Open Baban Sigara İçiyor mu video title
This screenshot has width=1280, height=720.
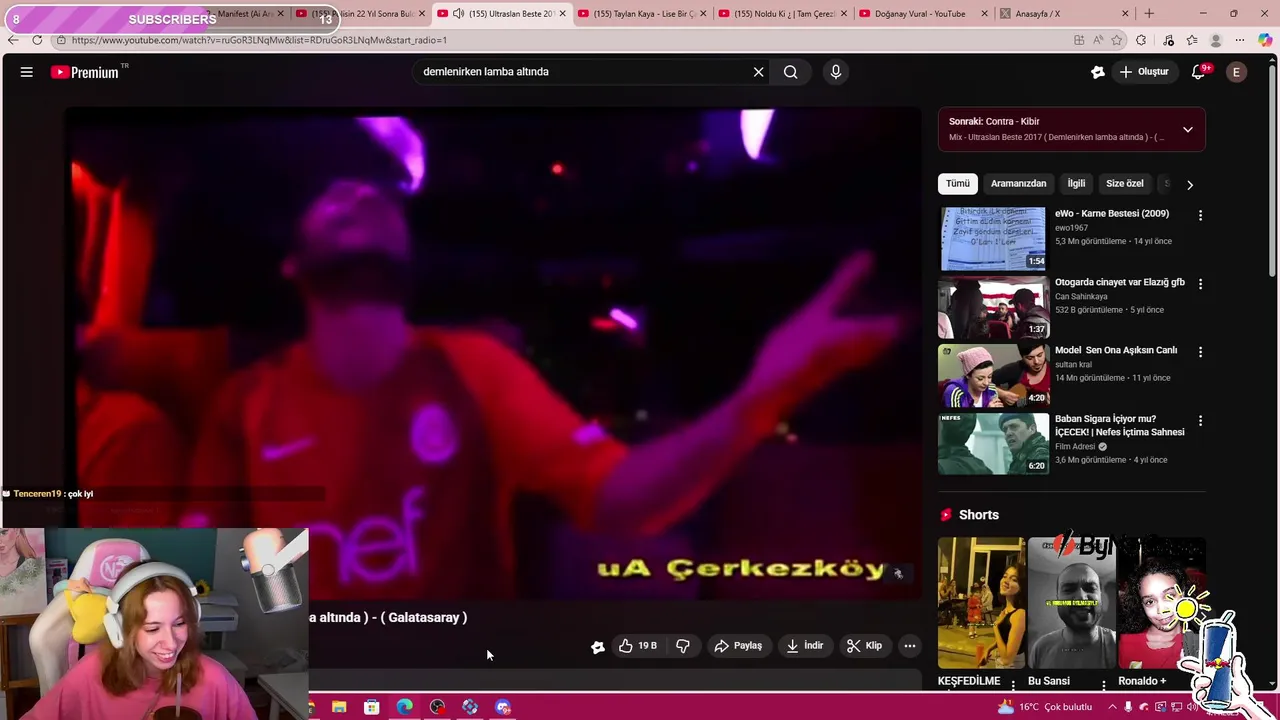pos(1120,426)
